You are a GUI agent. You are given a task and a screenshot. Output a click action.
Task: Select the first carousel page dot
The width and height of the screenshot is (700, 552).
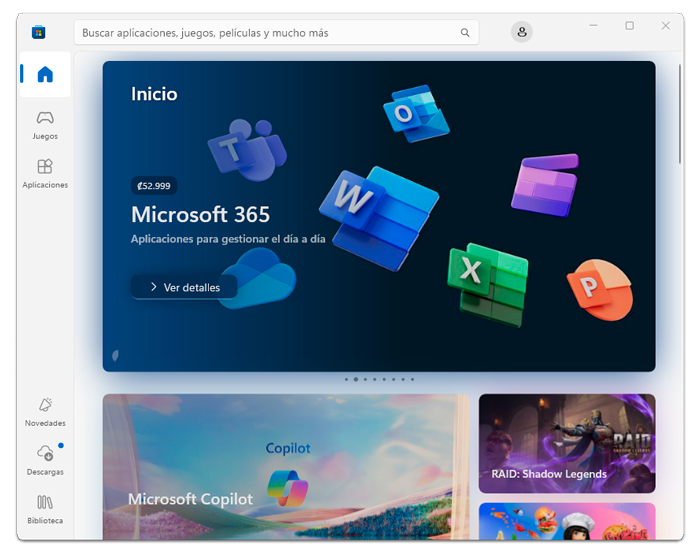click(346, 380)
